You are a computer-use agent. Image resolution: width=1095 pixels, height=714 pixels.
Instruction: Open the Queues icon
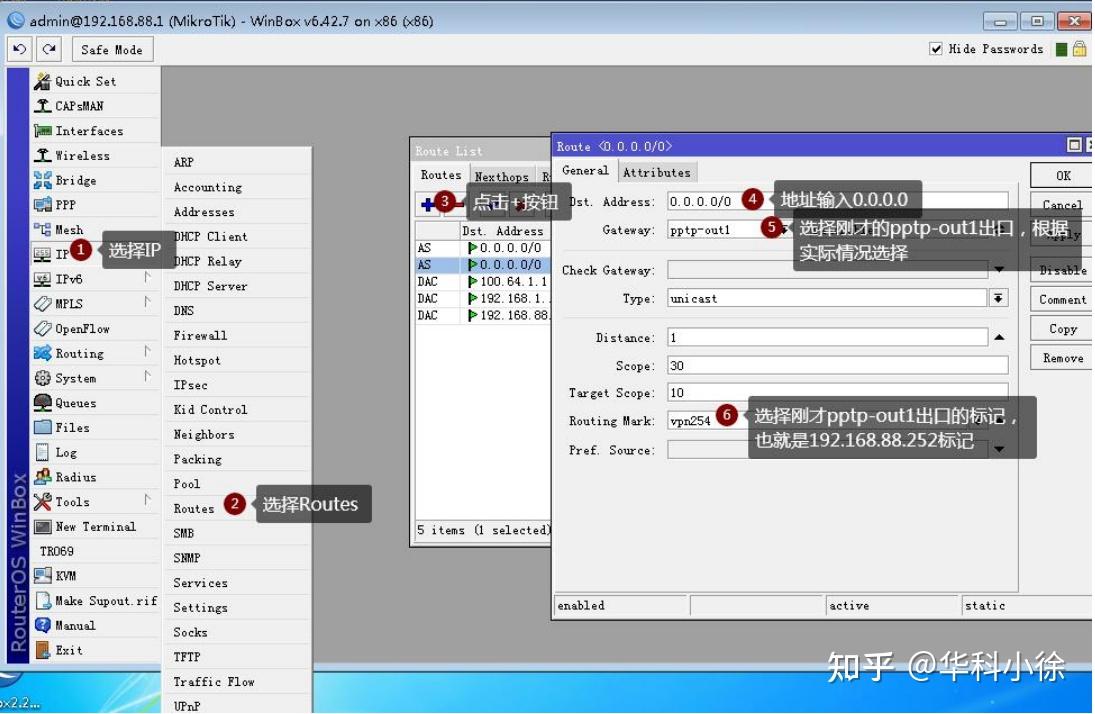43,403
